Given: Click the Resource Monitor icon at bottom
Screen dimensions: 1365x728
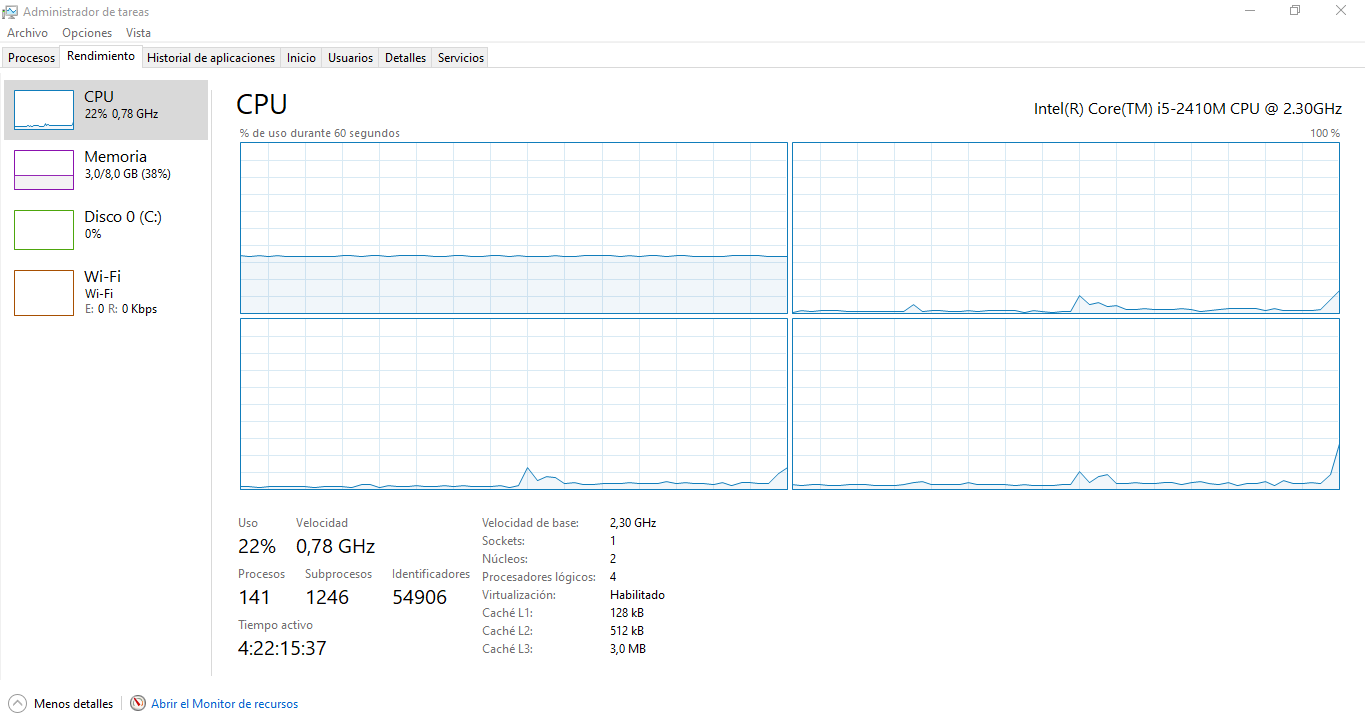Looking at the screenshot, I should [x=138, y=703].
